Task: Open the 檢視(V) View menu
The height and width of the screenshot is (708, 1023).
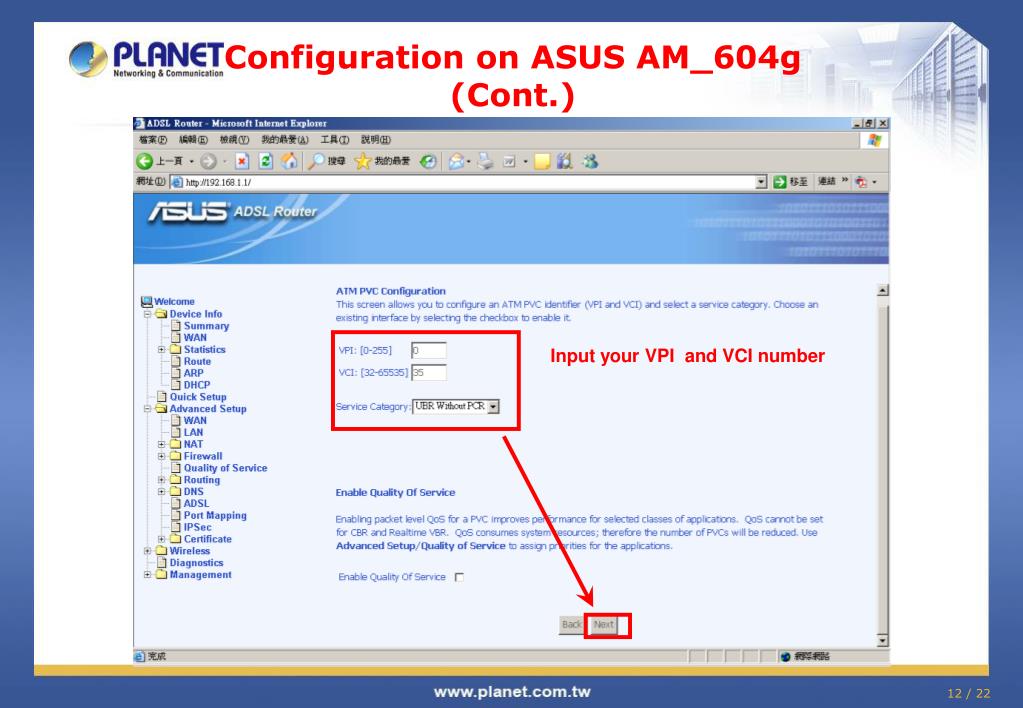Action: point(234,140)
